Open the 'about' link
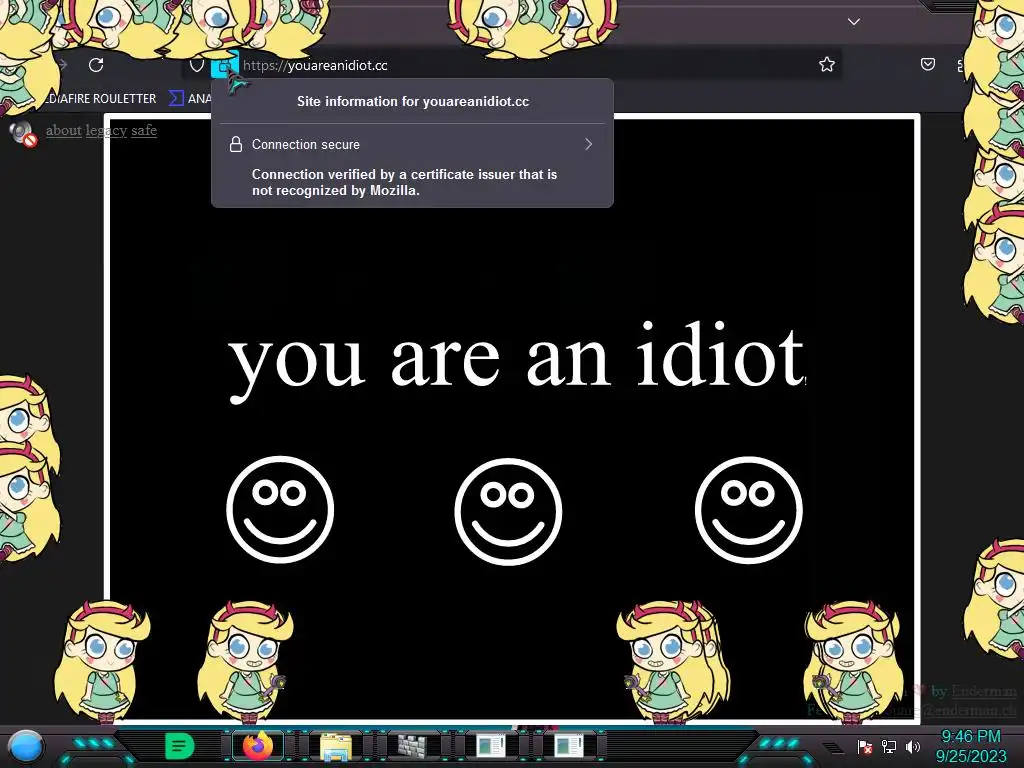This screenshot has width=1024, height=768. [x=63, y=130]
